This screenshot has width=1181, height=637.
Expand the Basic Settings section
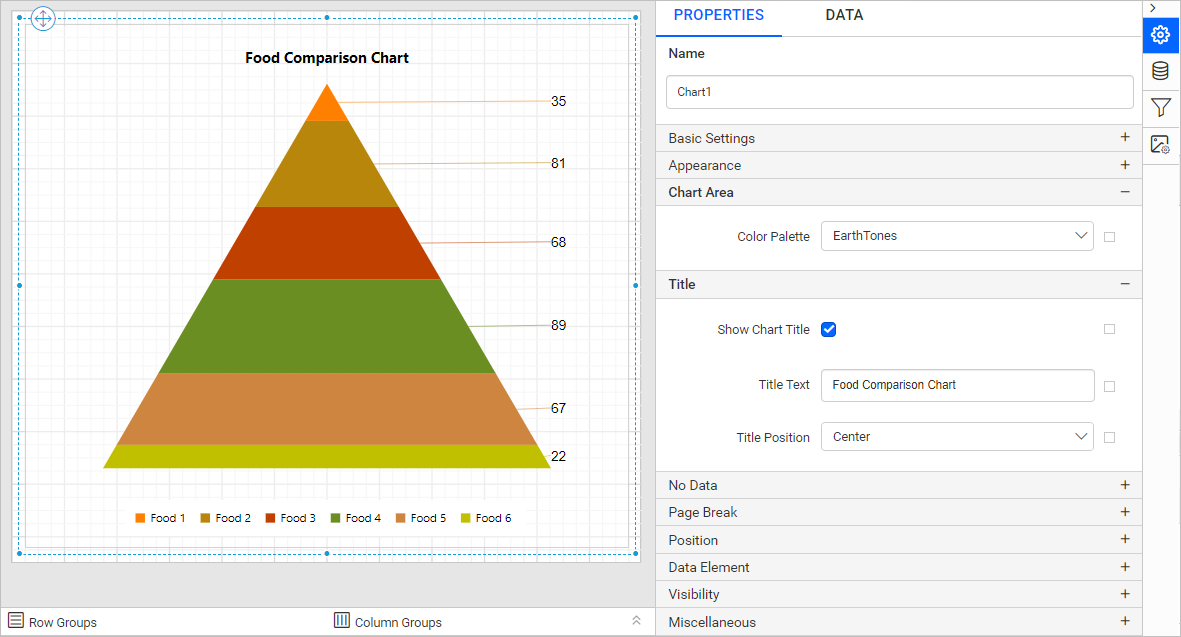click(x=899, y=139)
